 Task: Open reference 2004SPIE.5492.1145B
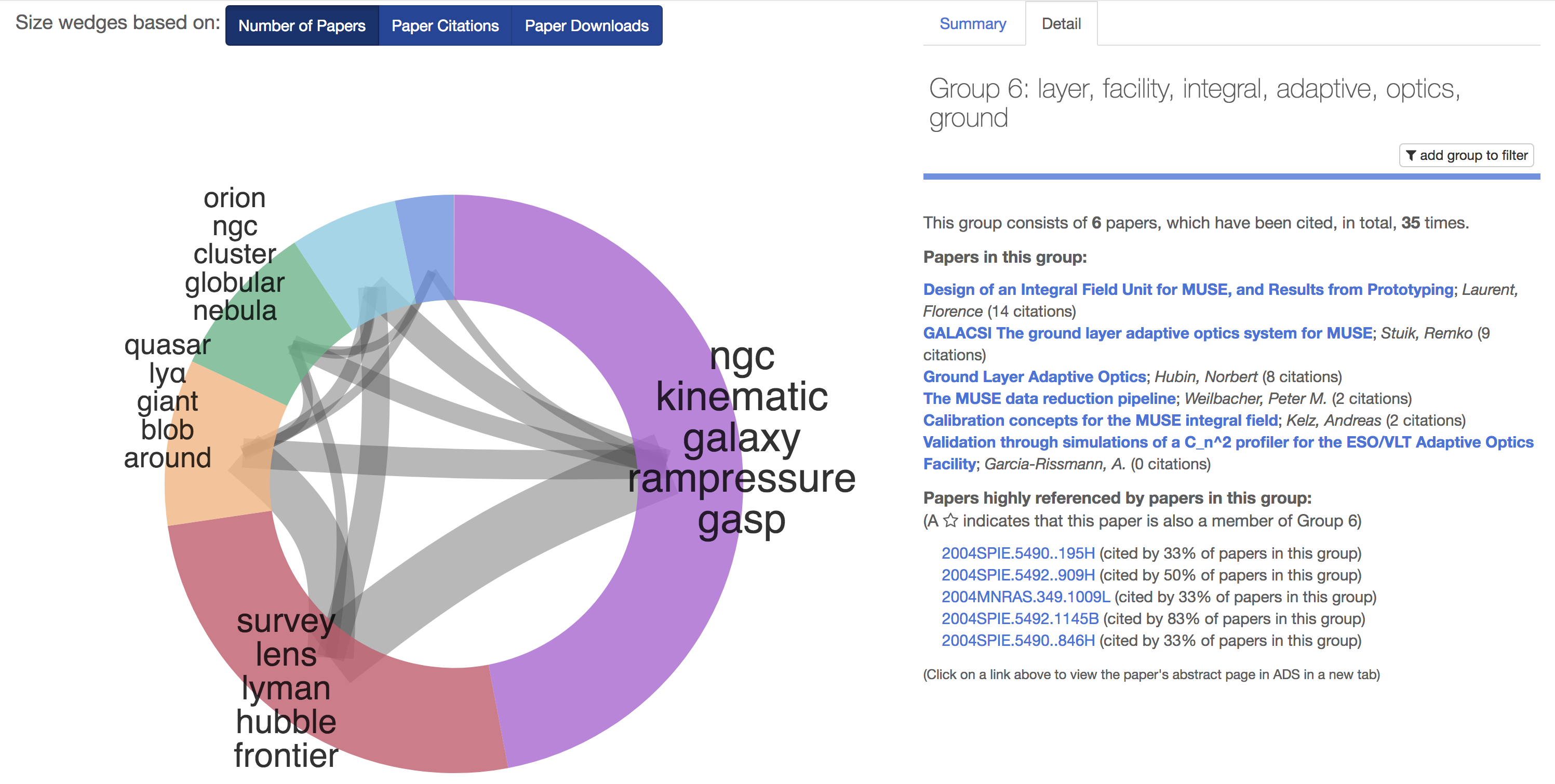(x=1020, y=618)
